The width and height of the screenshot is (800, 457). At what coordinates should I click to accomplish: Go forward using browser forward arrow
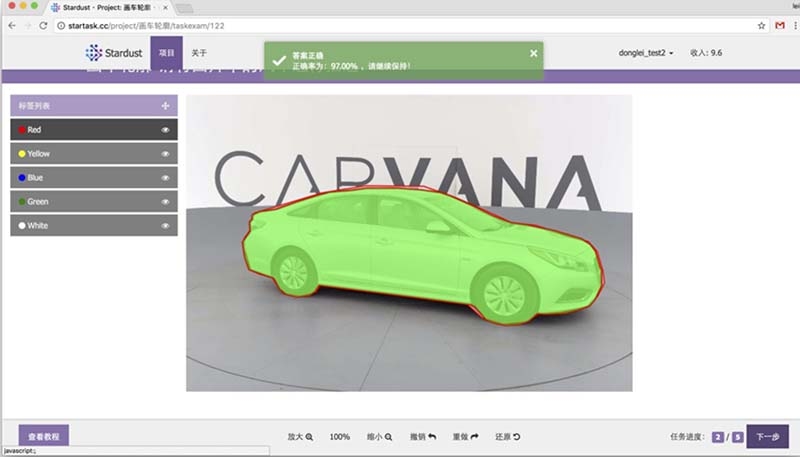point(28,26)
